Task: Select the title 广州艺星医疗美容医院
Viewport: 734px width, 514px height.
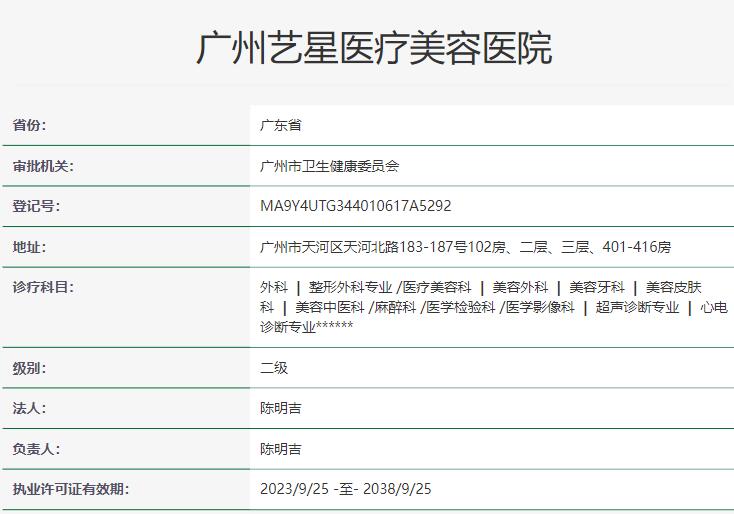Action: tap(374, 48)
